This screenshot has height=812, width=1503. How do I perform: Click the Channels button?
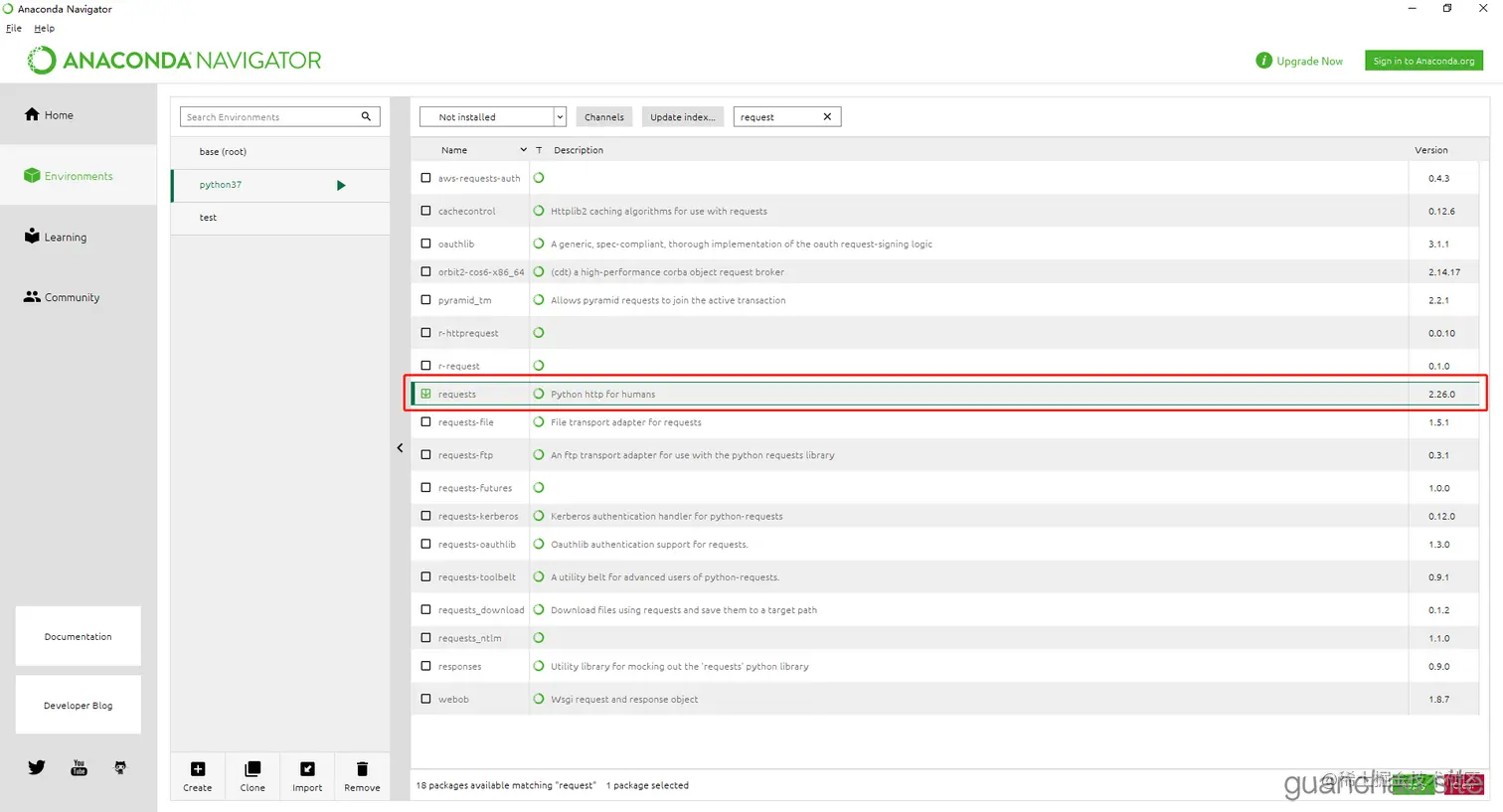pyautogui.click(x=604, y=116)
